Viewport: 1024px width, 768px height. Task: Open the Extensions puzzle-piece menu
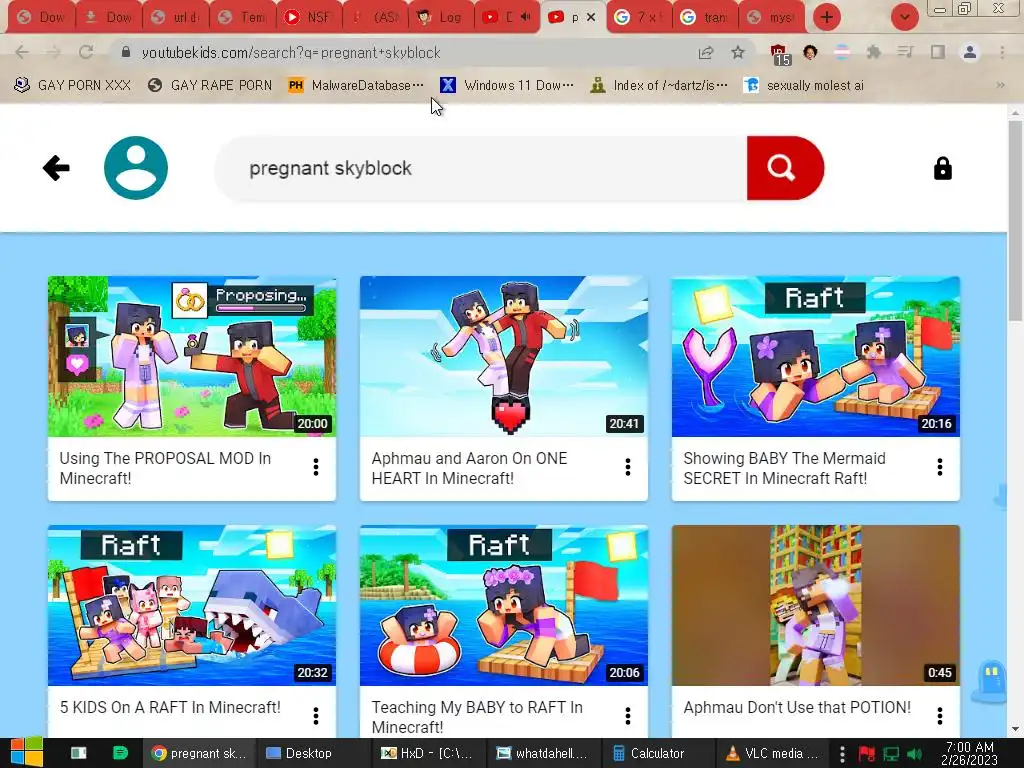874,52
